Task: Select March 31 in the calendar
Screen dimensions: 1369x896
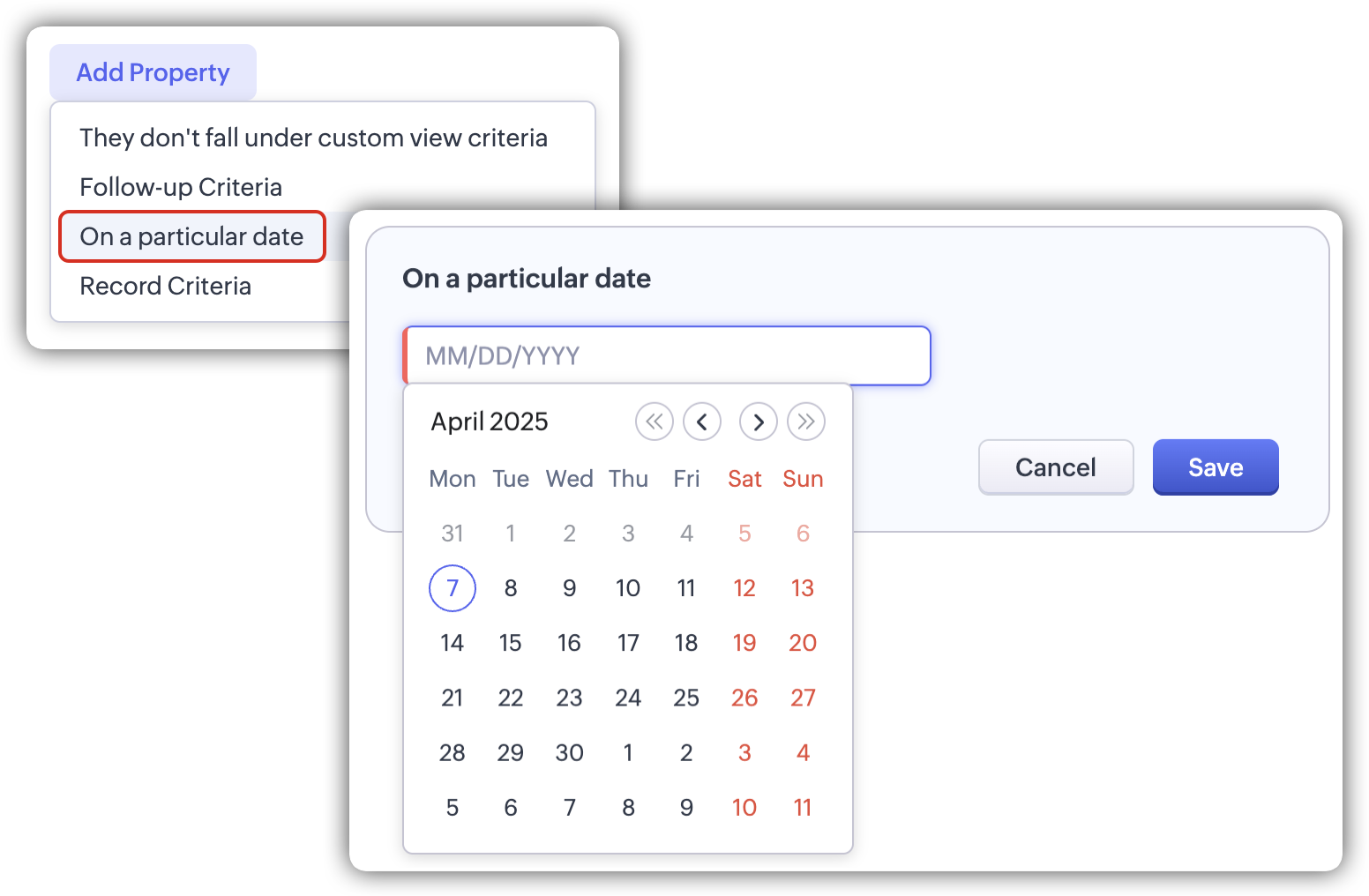Action: tap(453, 534)
